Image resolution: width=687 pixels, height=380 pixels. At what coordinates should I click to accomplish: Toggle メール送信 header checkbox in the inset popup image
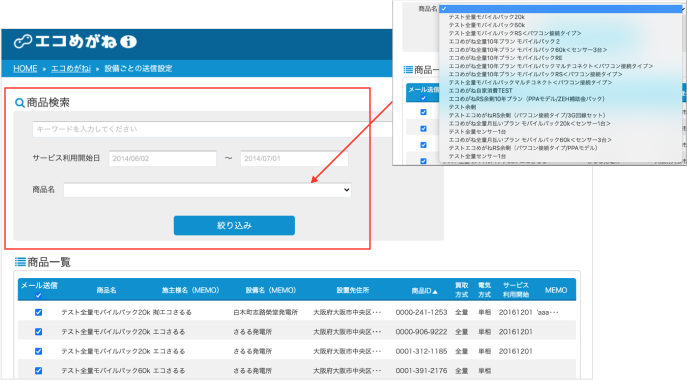click(423, 98)
